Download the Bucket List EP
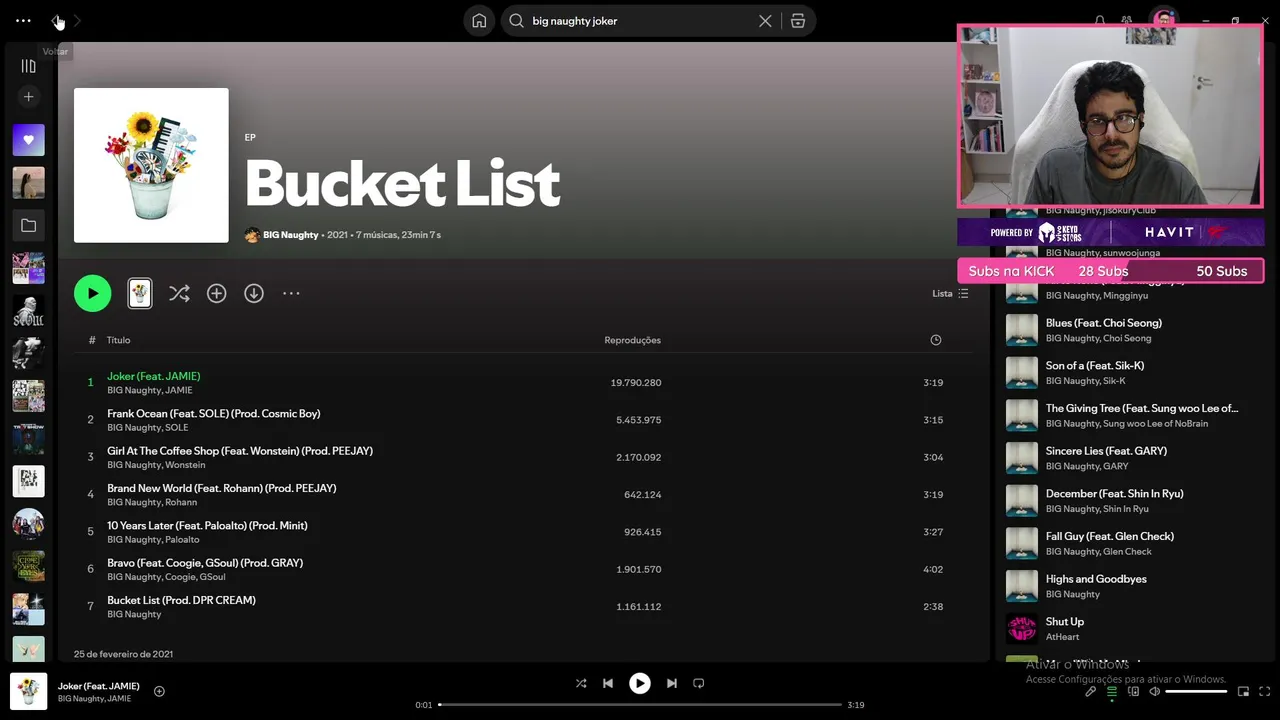Viewport: 1280px width, 720px height. tap(254, 293)
